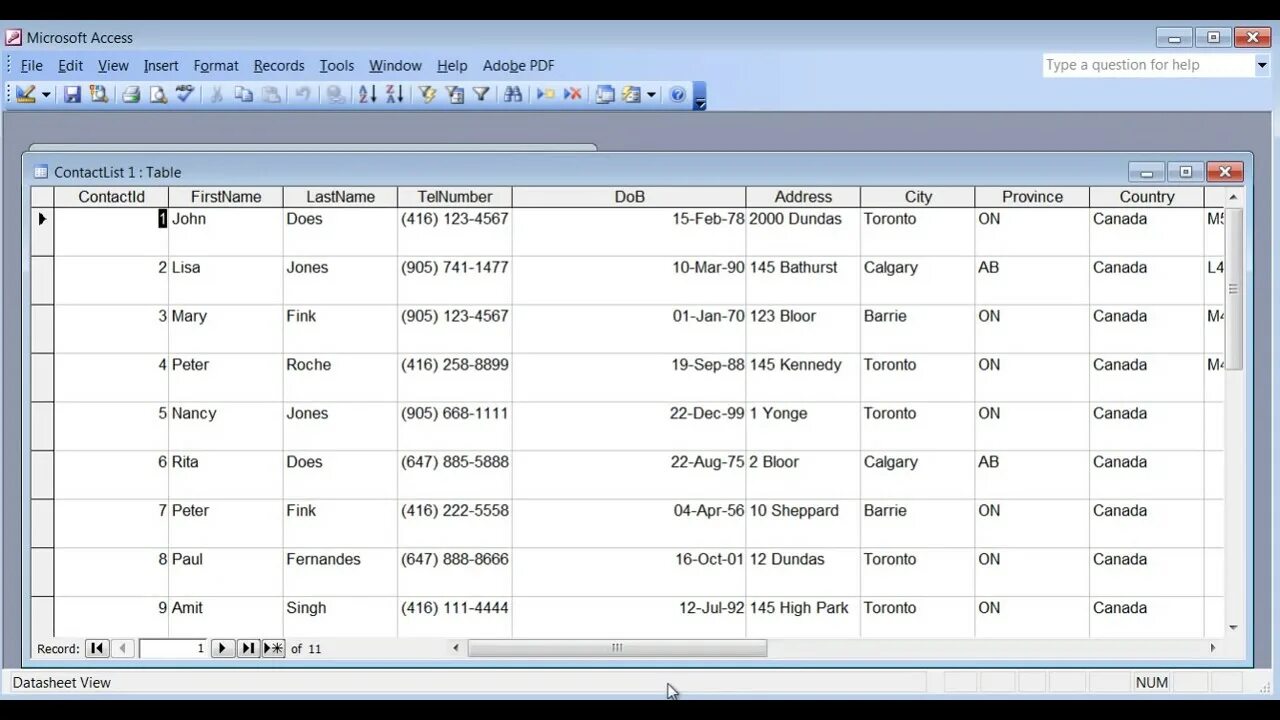
Task: Open the Records menu
Action: click(279, 65)
